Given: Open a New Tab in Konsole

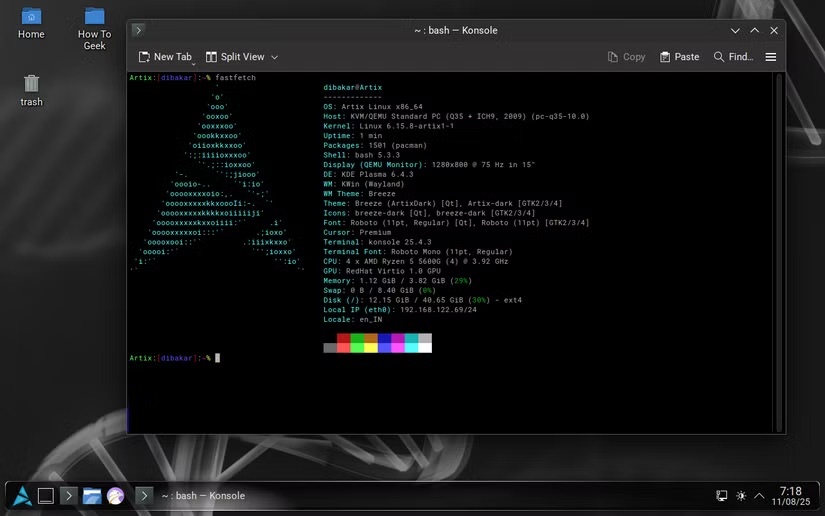Looking at the screenshot, I should tap(165, 57).
